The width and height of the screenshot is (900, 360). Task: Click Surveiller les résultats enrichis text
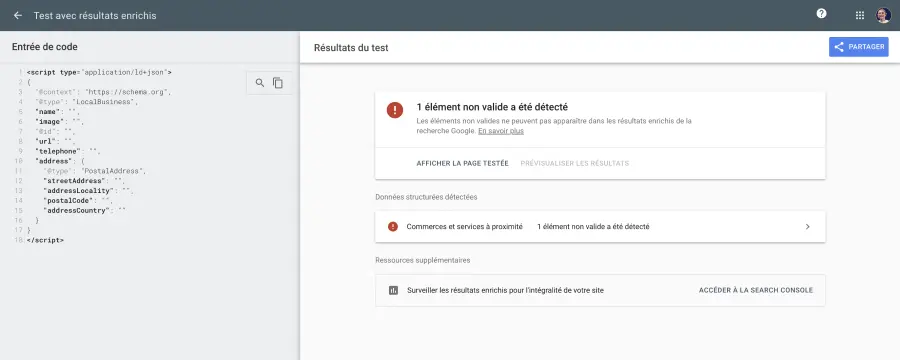[505, 291]
